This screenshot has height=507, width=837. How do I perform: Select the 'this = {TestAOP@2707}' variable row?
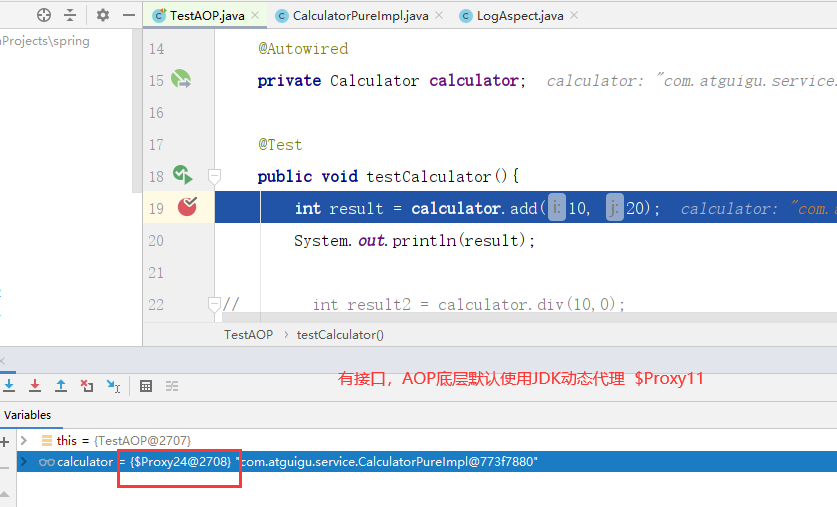426,440
